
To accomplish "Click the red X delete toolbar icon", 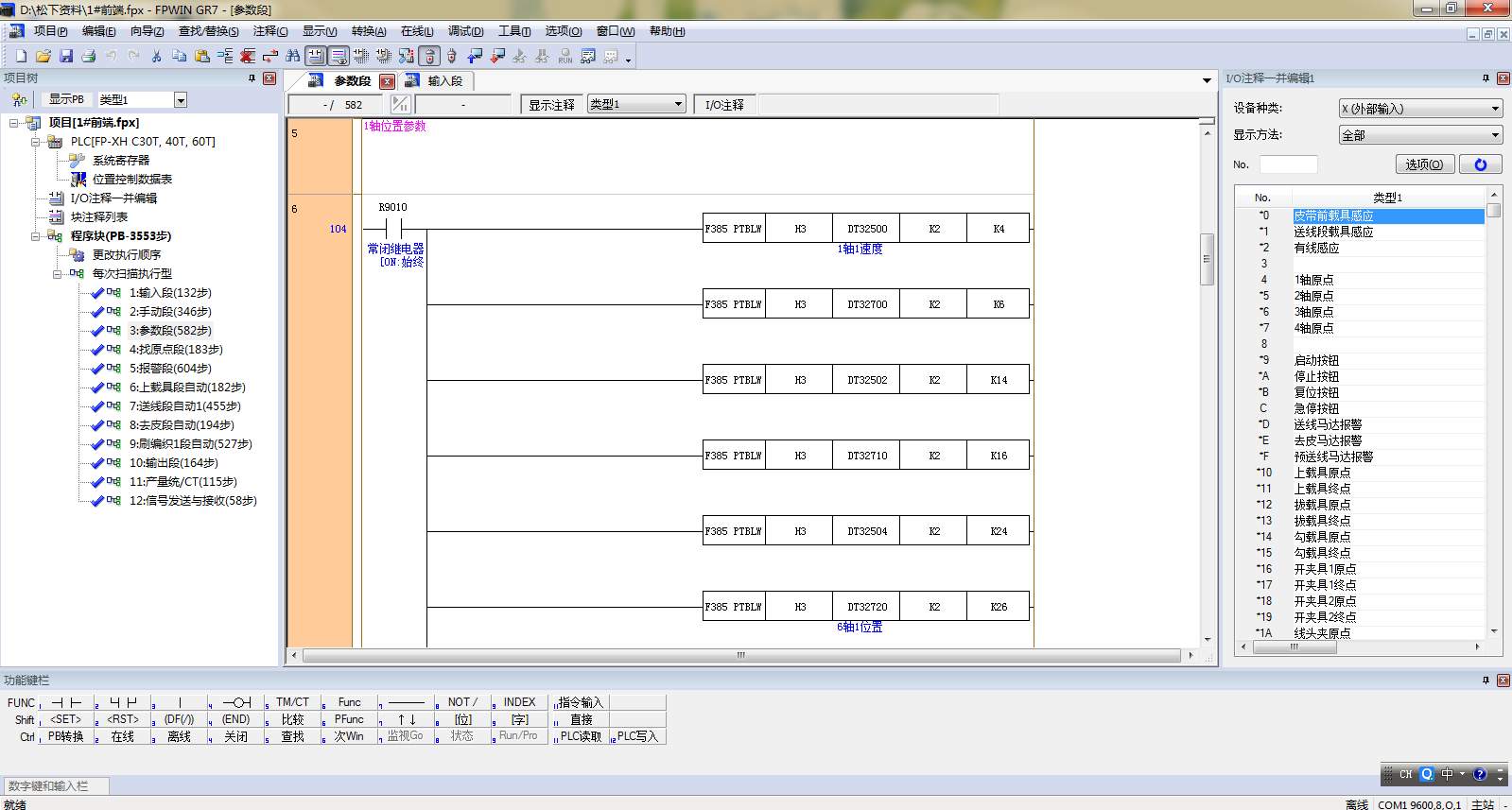I will coord(248,56).
